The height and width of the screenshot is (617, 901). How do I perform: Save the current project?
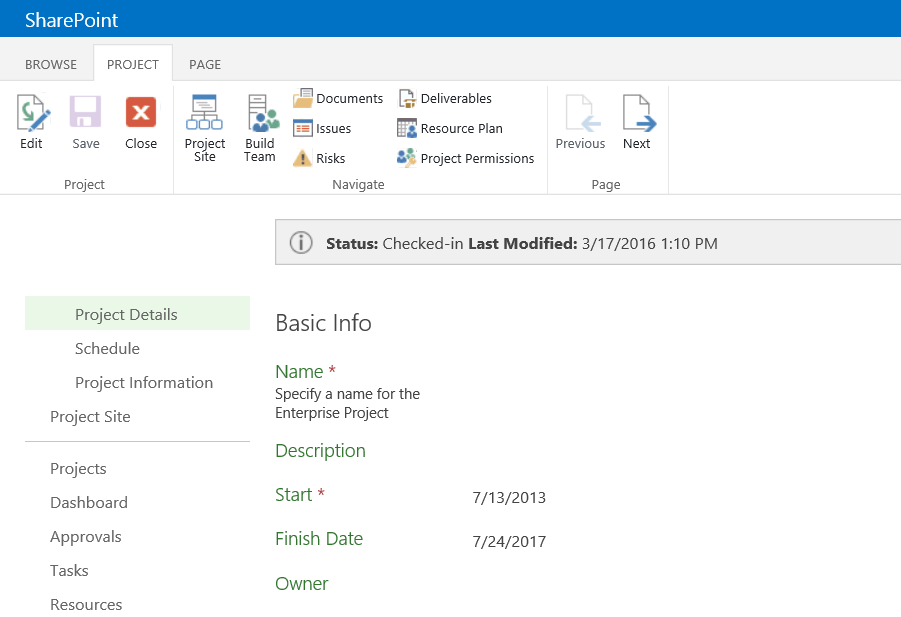point(85,112)
